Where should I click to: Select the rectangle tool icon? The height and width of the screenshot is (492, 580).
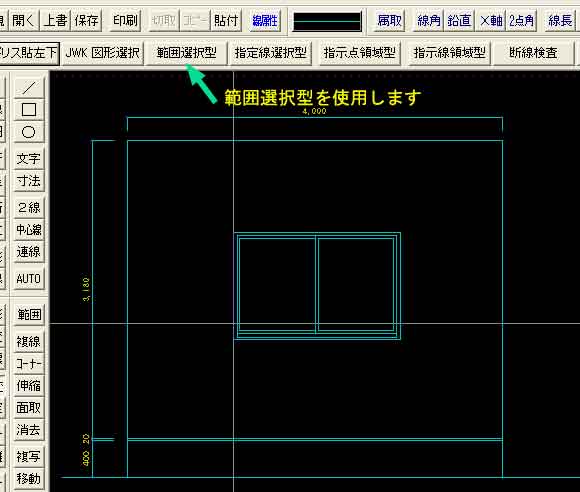coord(28,110)
